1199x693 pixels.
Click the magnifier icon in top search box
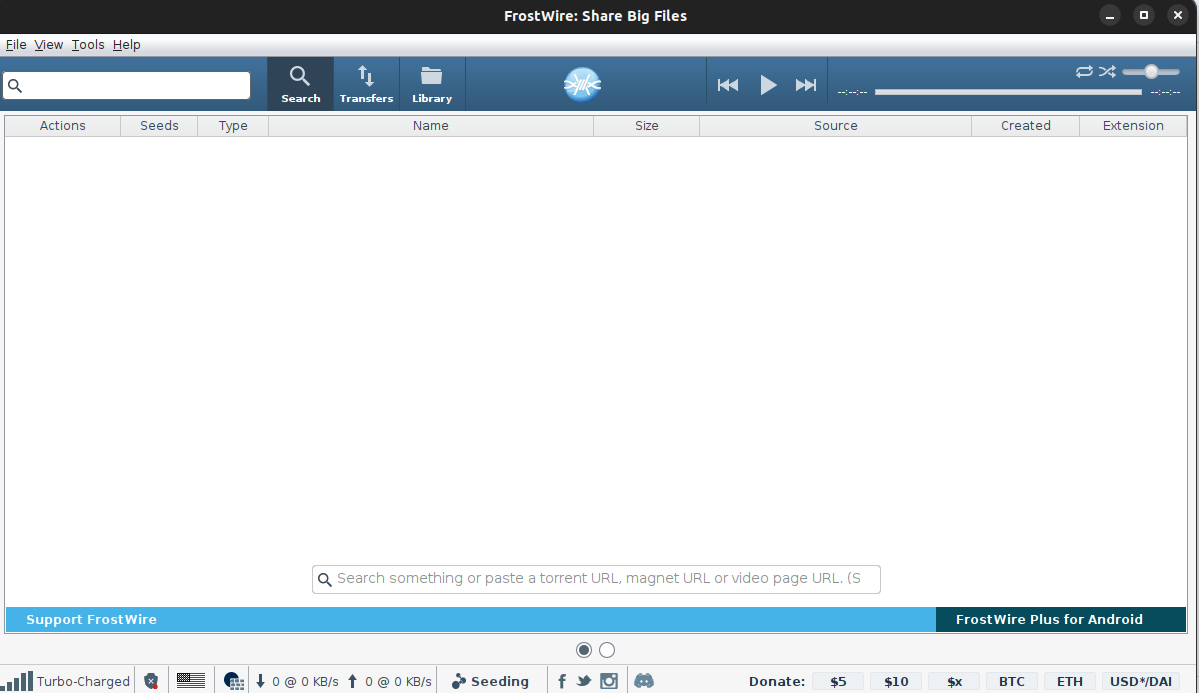click(x=15, y=86)
